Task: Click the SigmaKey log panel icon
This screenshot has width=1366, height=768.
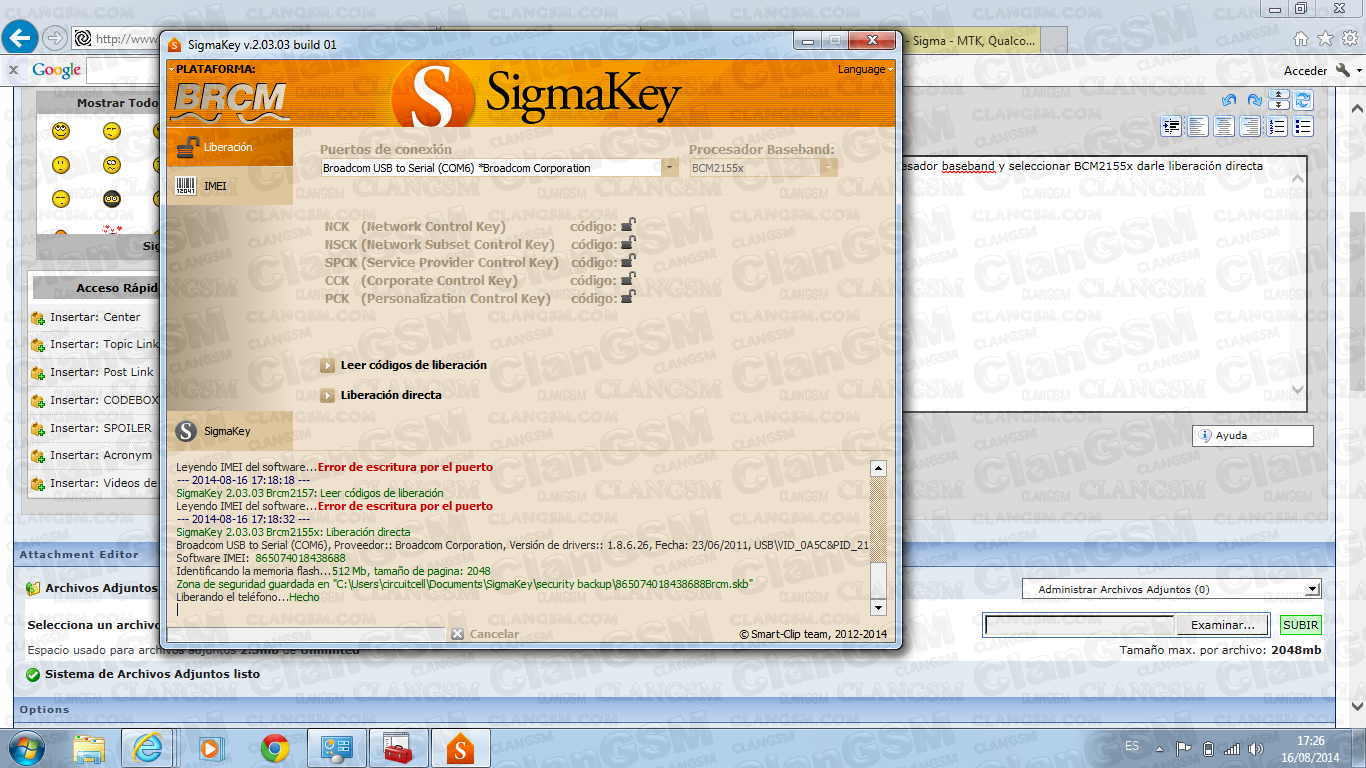Action: click(184, 433)
